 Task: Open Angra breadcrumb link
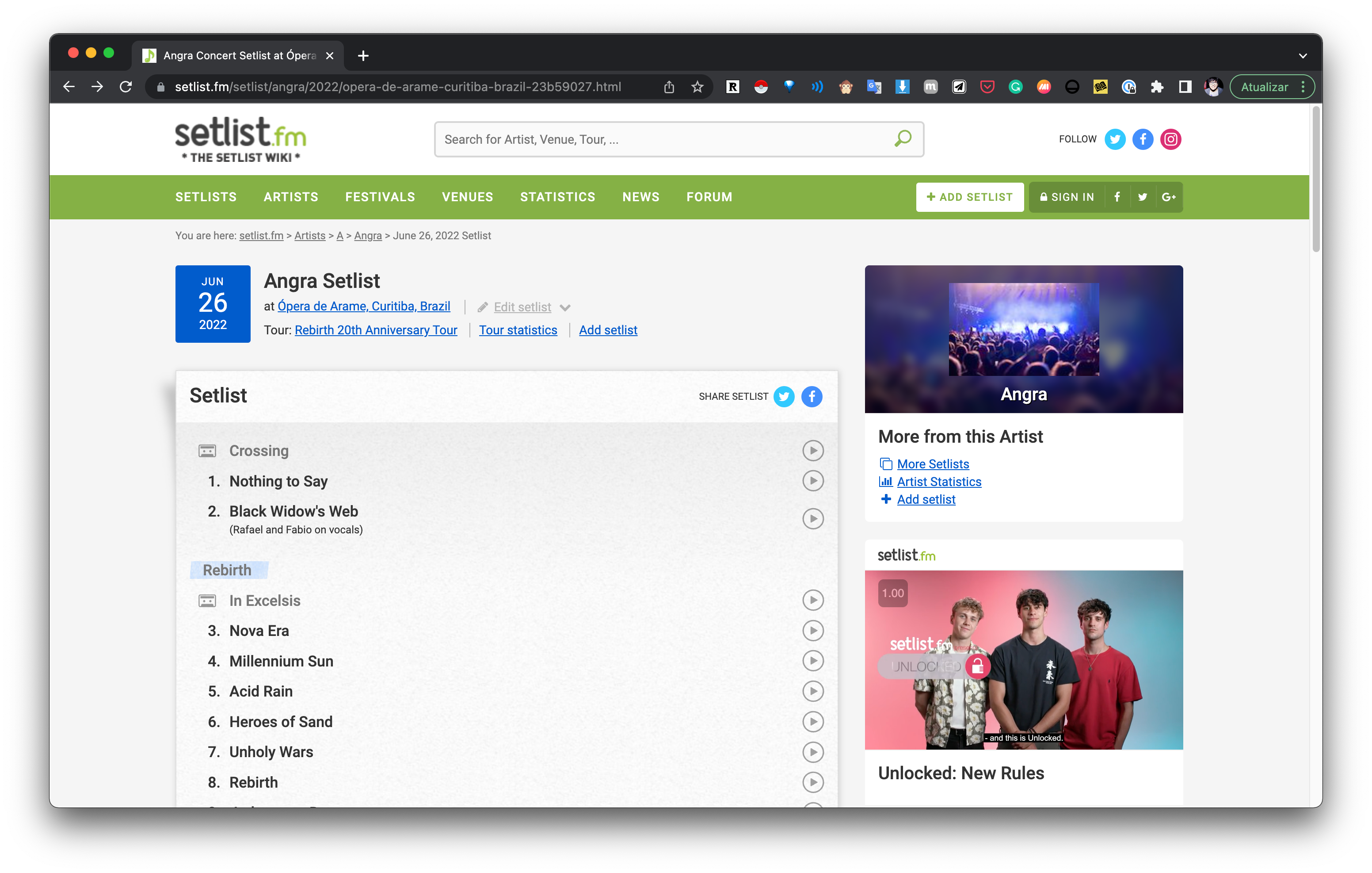point(367,236)
